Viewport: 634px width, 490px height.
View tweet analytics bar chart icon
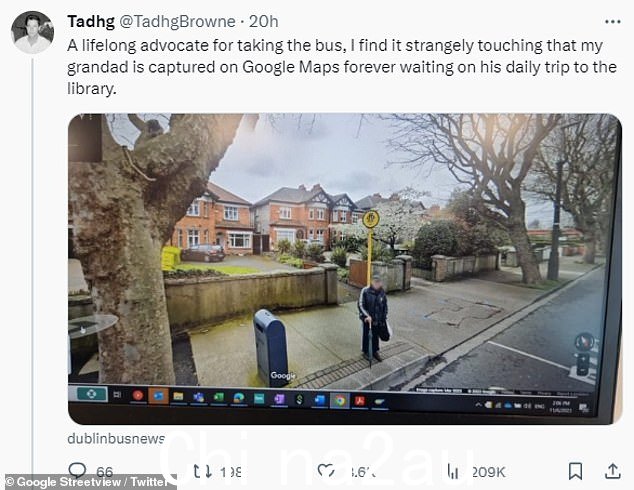(x=453, y=471)
